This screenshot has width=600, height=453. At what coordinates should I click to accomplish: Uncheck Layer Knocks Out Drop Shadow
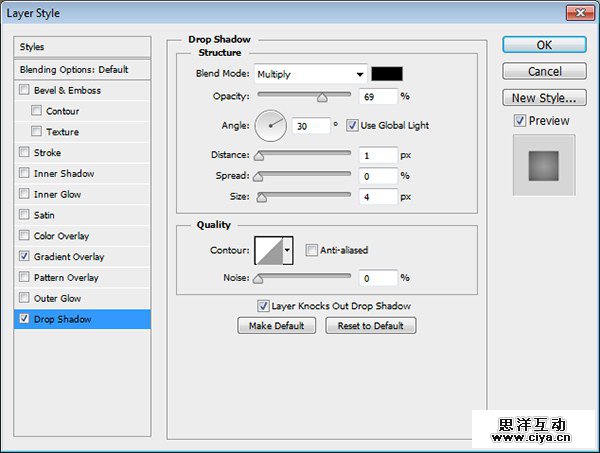point(263,306)
